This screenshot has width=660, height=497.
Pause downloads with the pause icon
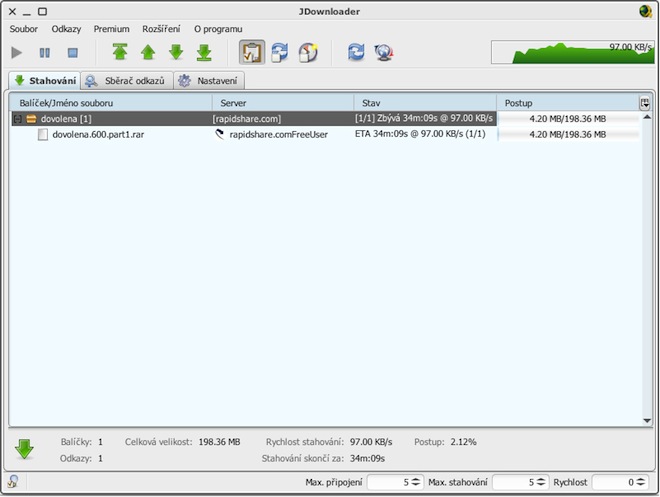click(x=45, y=53)
